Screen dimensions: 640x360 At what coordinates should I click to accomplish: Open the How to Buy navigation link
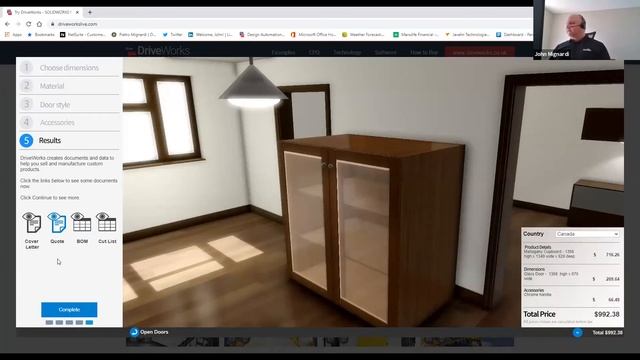coord(424,52)
